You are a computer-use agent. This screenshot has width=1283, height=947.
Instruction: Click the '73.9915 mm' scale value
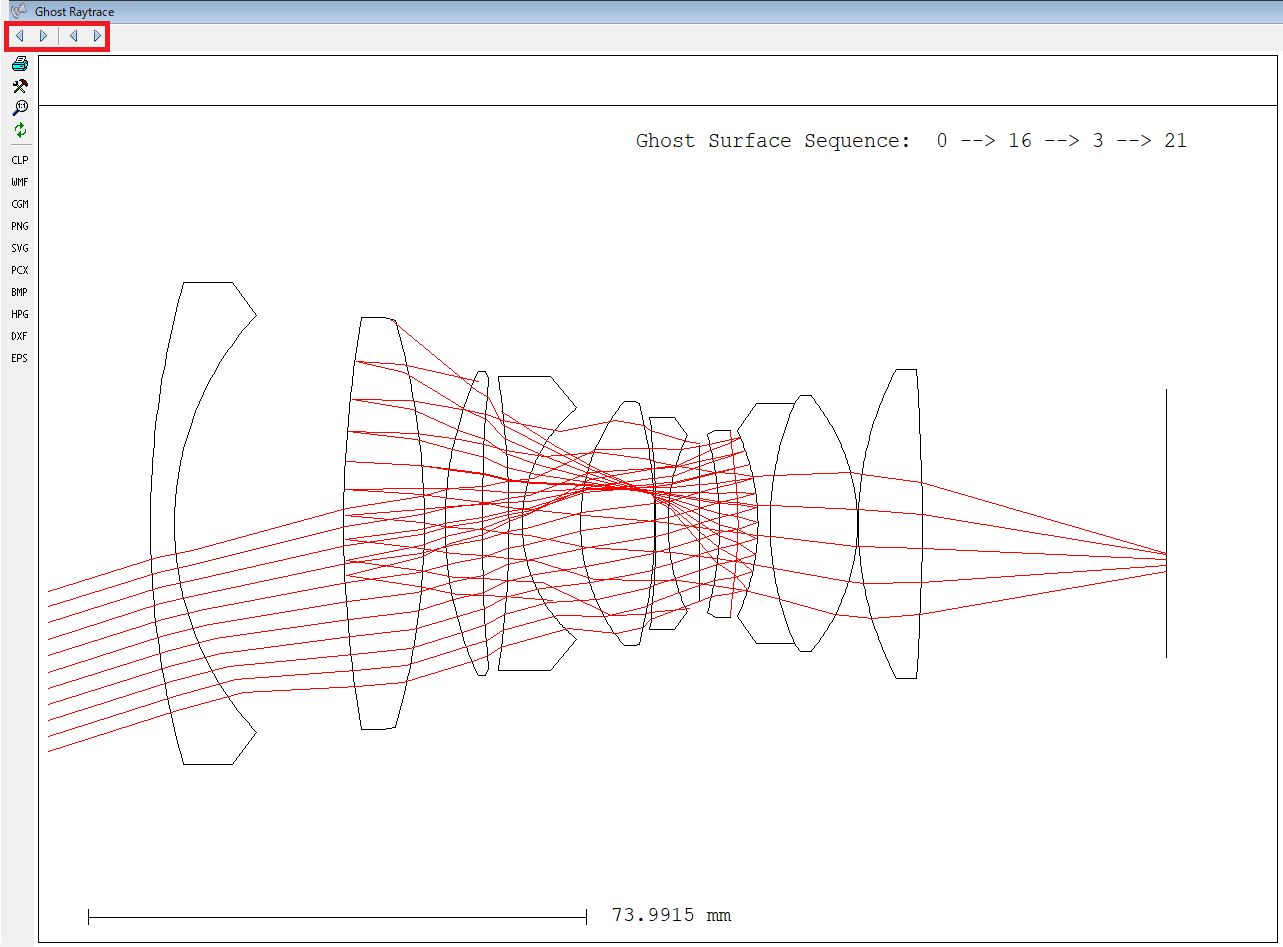671,915
